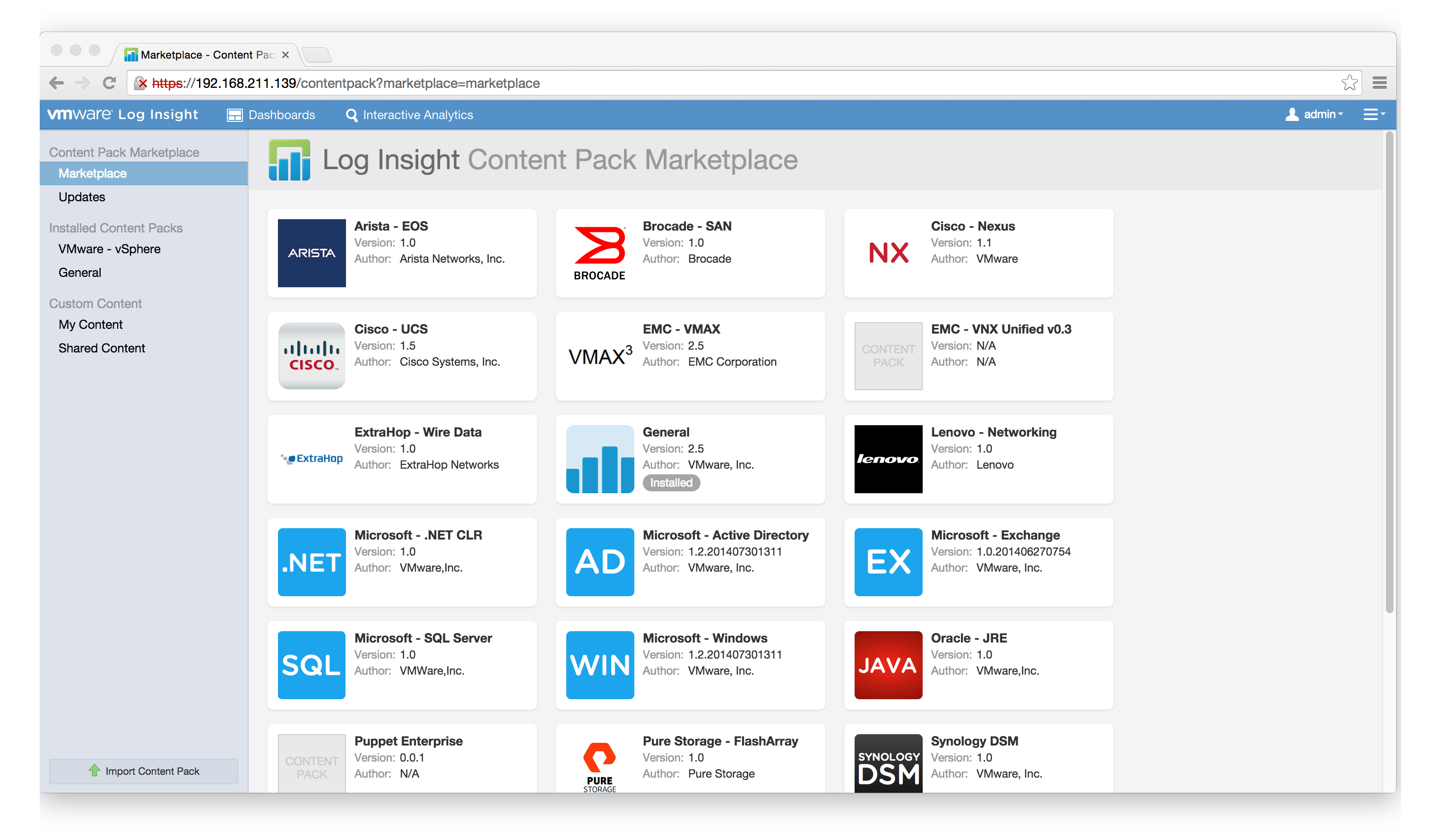Click EMC VNX Unified placeholder pack icon

point(888,356)
